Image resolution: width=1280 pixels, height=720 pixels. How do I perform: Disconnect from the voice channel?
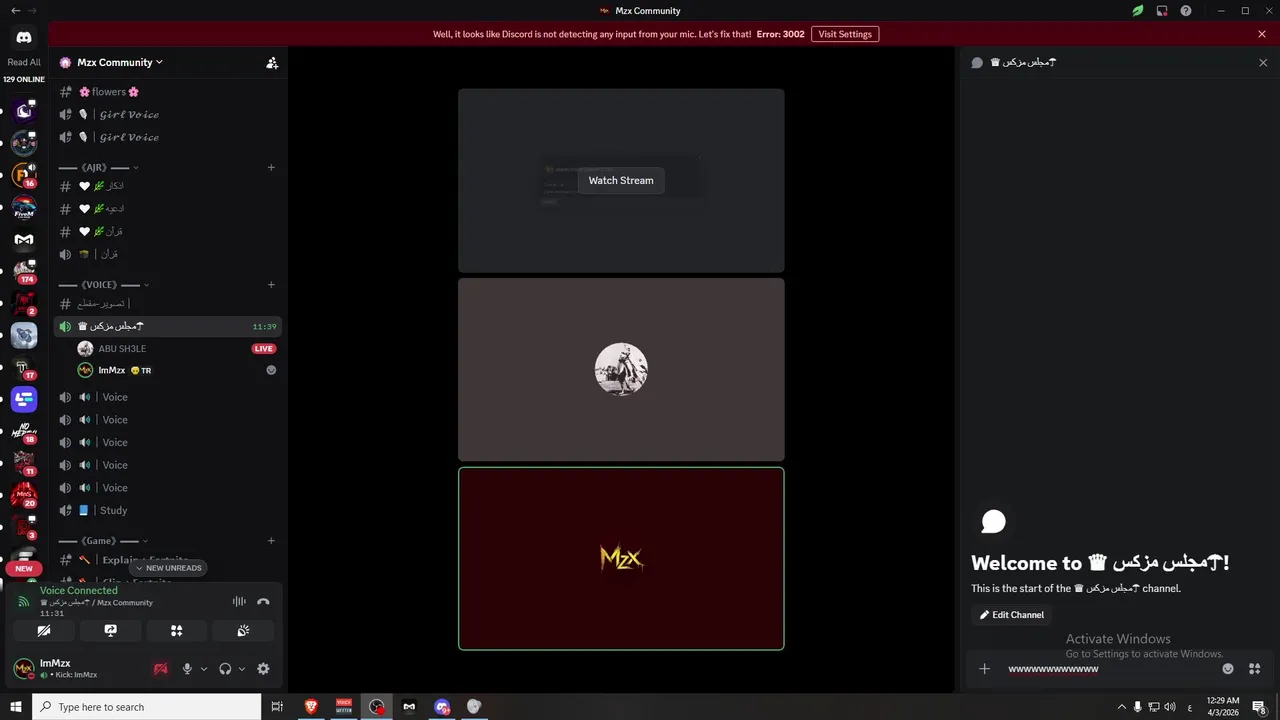[263, 601]
